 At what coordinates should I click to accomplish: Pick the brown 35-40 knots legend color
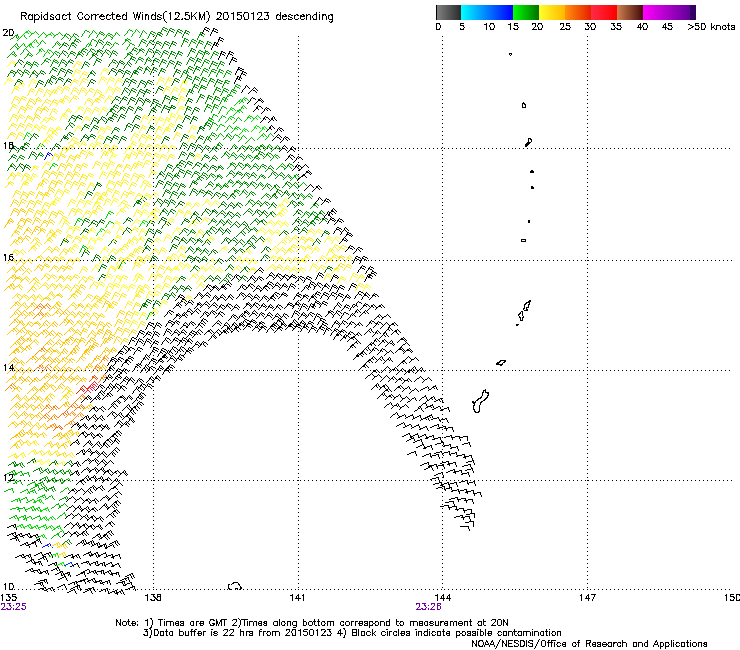click(x=630, y=12)
